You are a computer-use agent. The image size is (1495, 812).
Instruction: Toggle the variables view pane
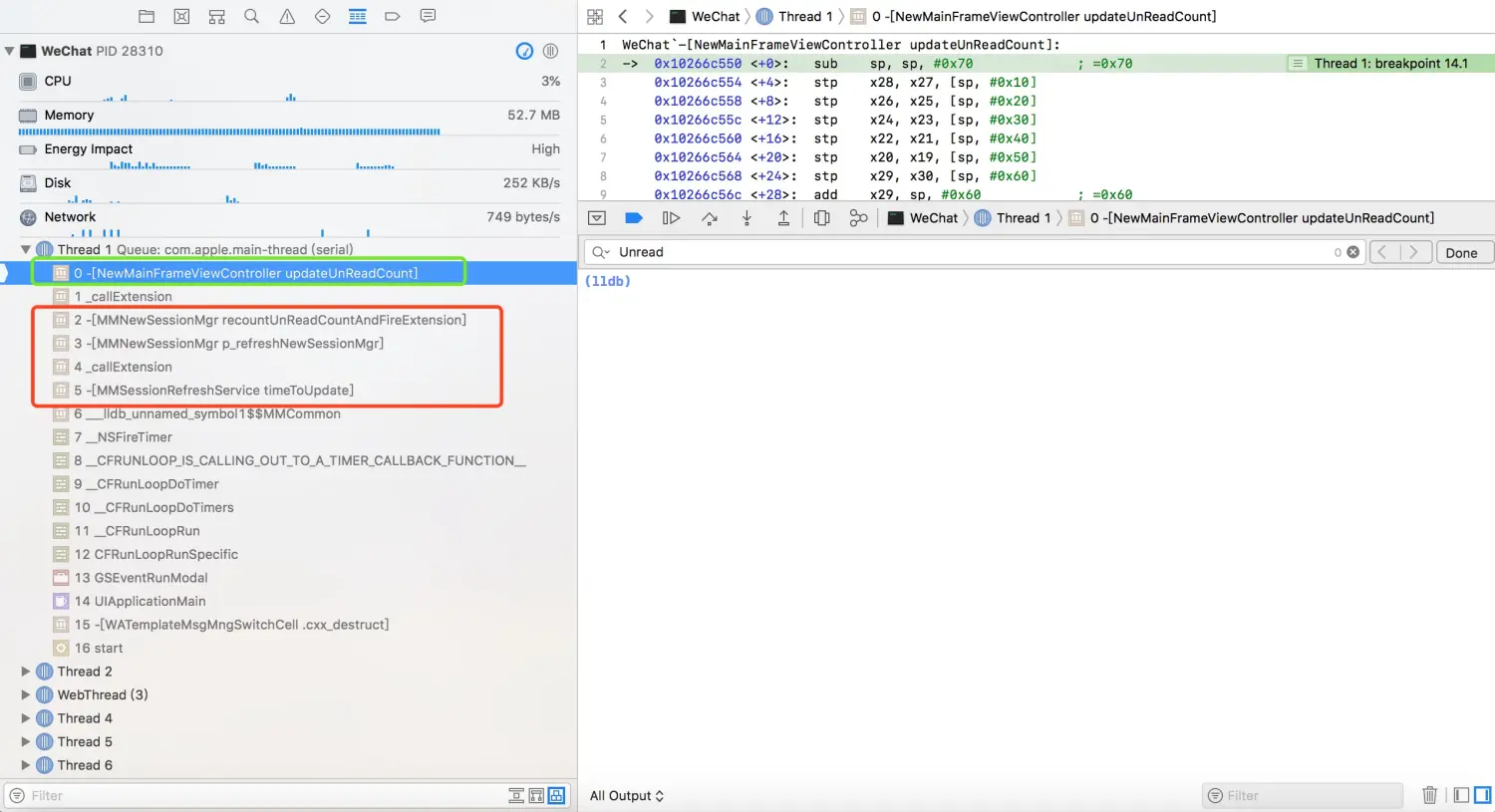1461,795
